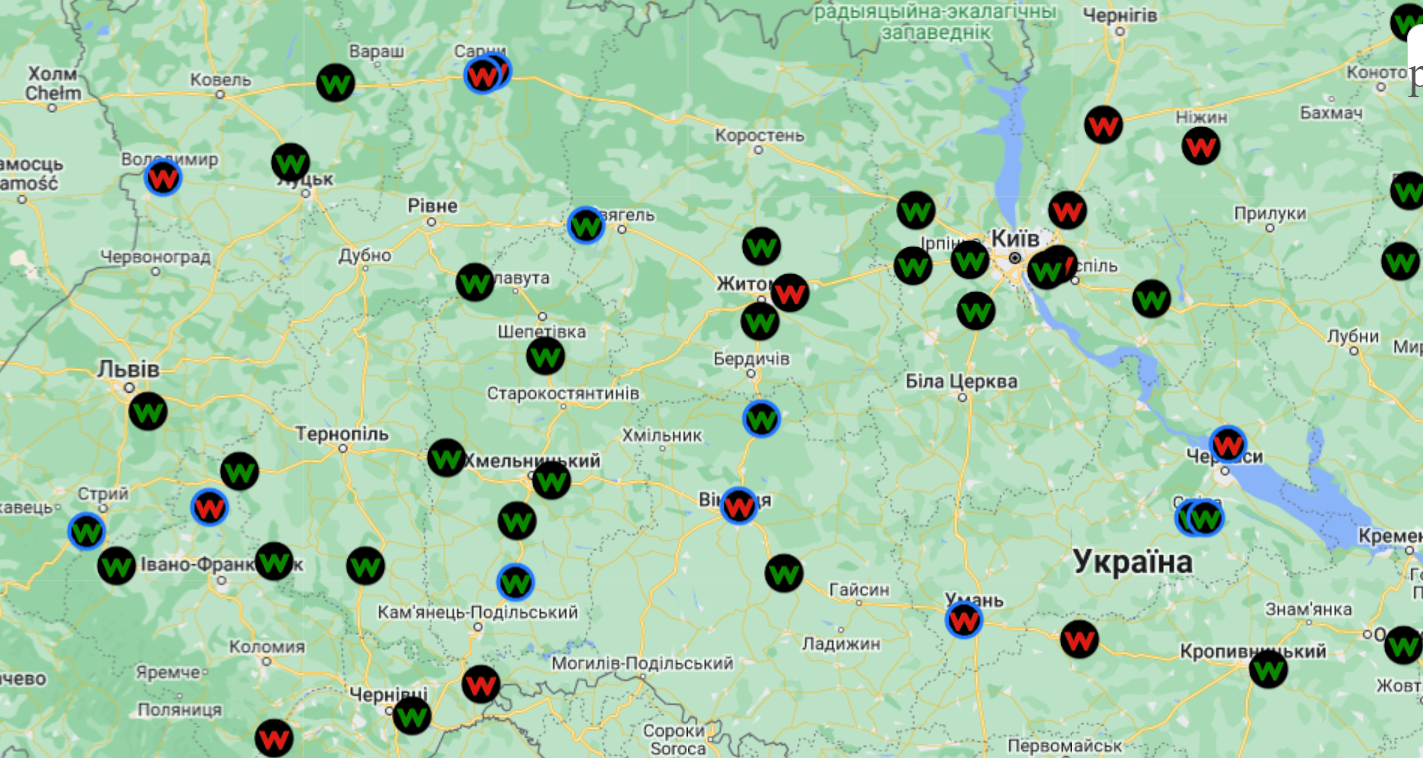Image resolution: width=1423 pixels, height=758 pixels.
Task: Click the green W marker east of Ковель
Action: (336, 82)
